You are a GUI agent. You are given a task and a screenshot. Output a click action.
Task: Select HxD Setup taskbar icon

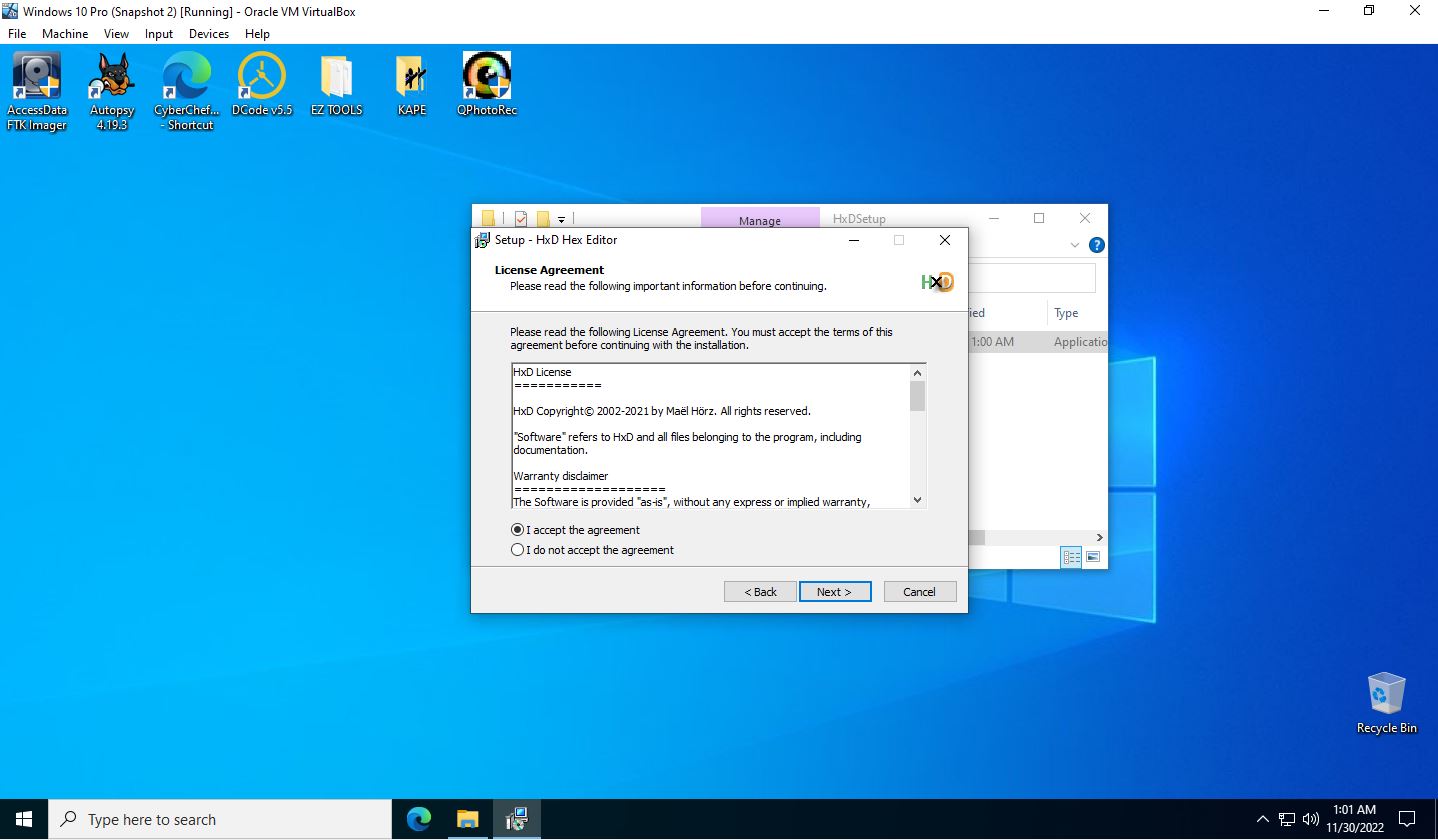coord(516,819)
